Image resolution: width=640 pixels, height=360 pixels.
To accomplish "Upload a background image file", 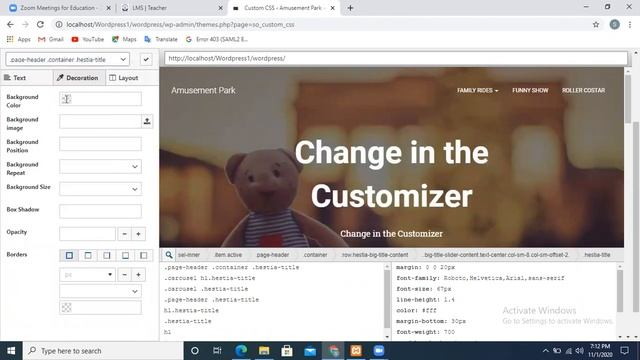I will 147,121.
